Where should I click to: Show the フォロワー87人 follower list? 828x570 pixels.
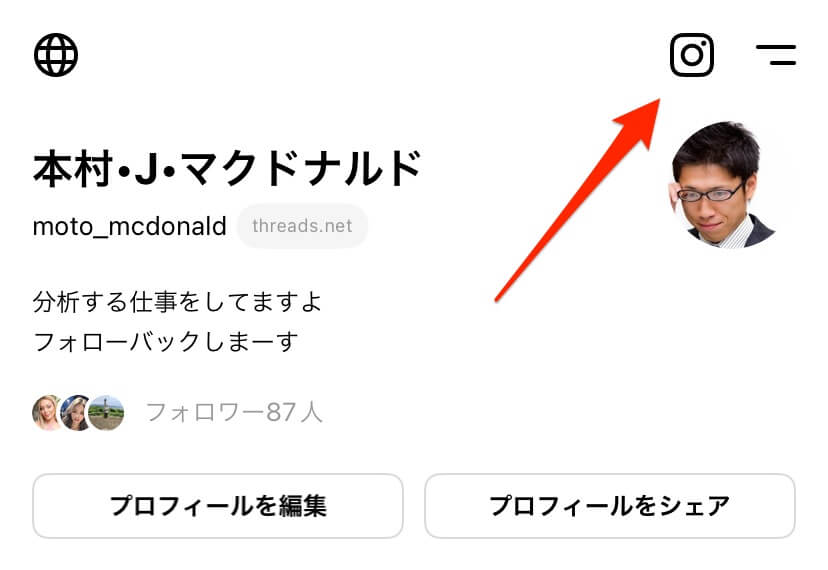tap(234, 412)
